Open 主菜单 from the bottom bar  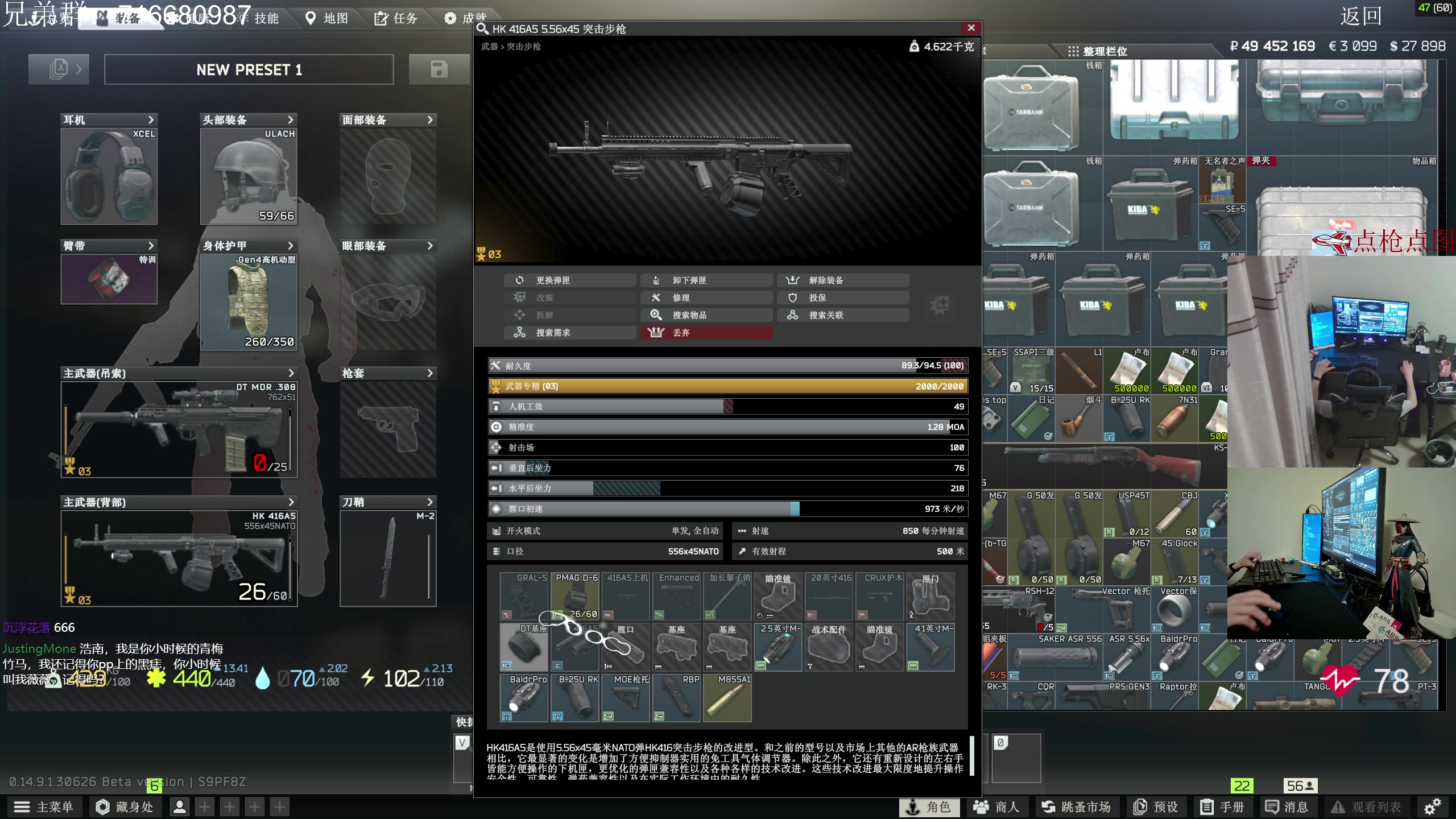click(44, 806)
